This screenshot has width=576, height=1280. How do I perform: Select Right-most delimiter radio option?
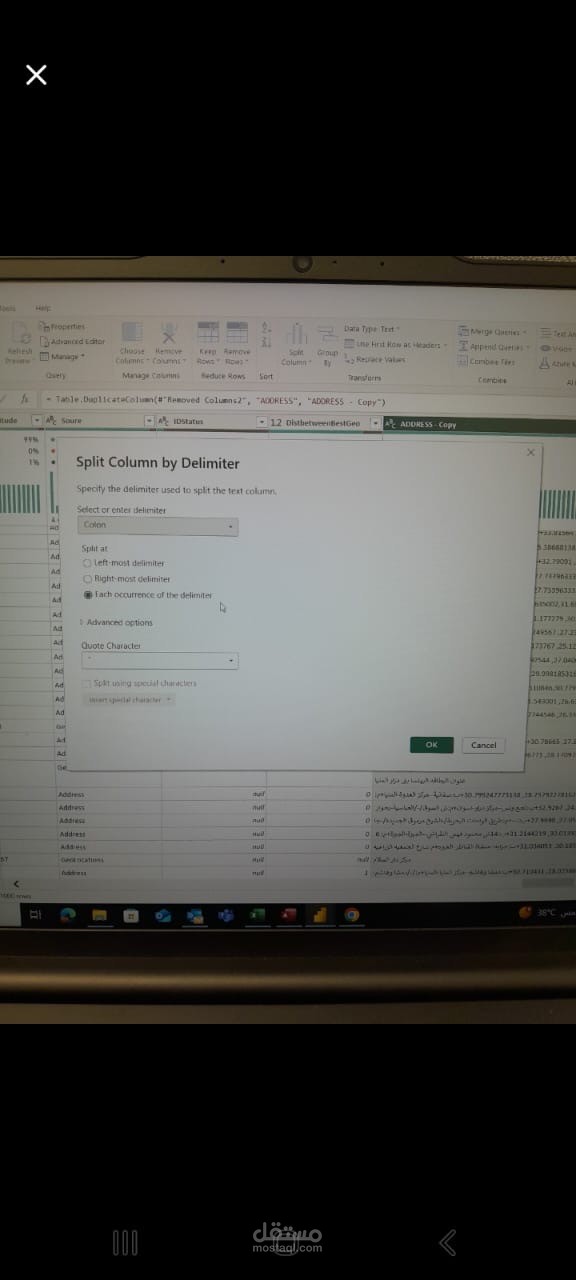(125, 578)
